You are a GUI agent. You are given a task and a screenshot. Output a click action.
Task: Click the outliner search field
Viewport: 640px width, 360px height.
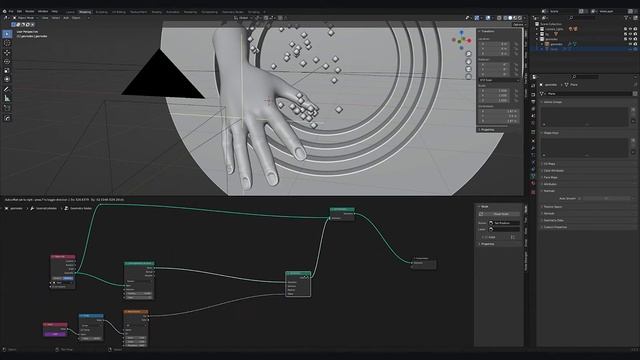(x=582, y=18)
